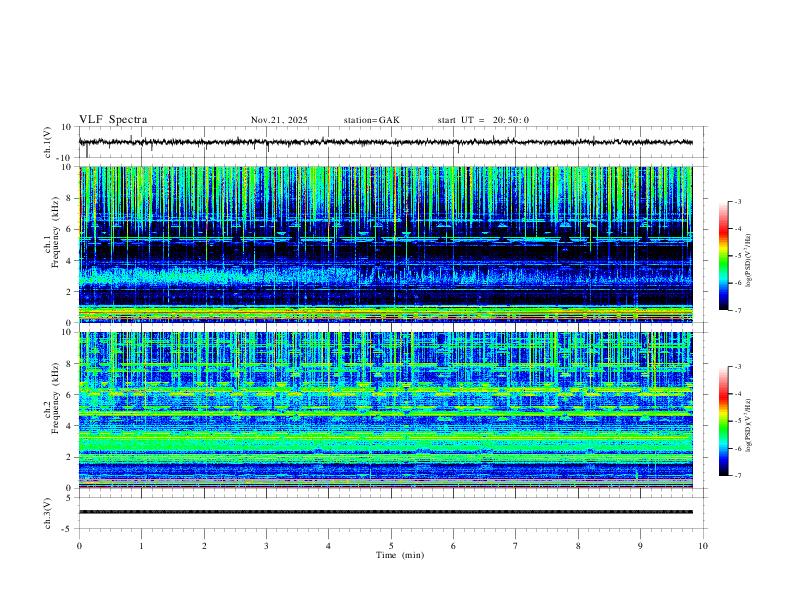Click time axis tick label "1"

point(141,546)
